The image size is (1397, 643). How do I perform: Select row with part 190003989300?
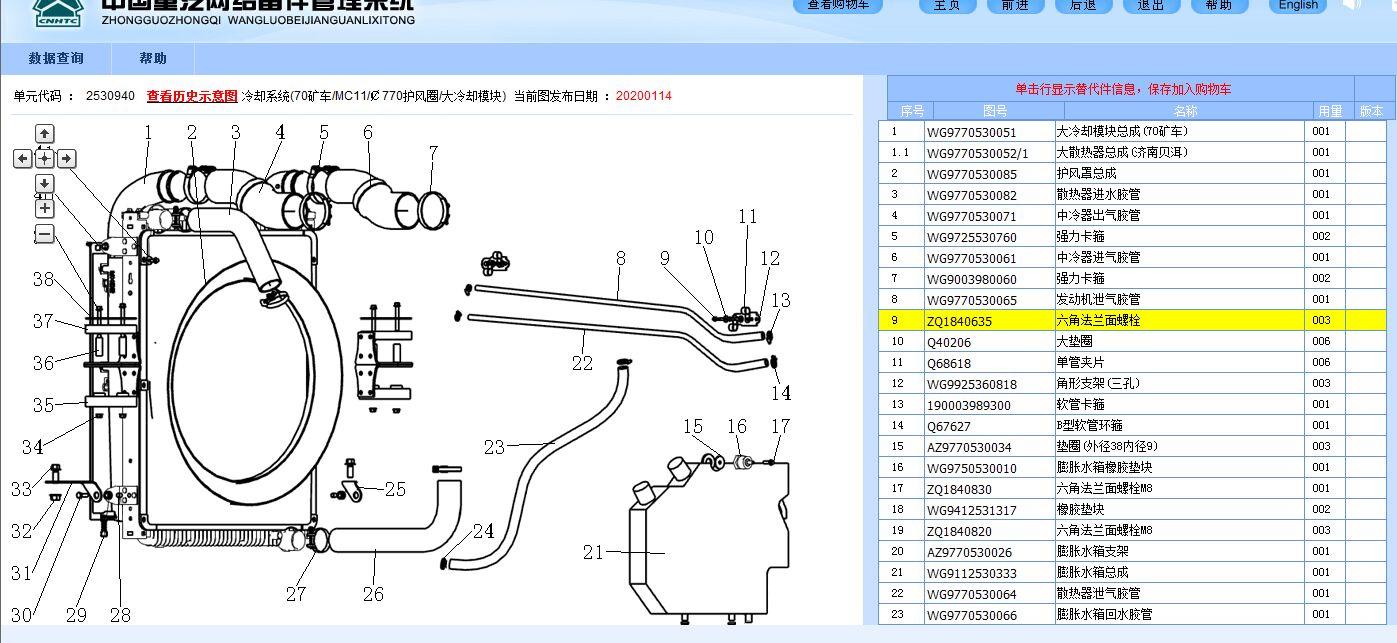click(x=1132, y=404)
